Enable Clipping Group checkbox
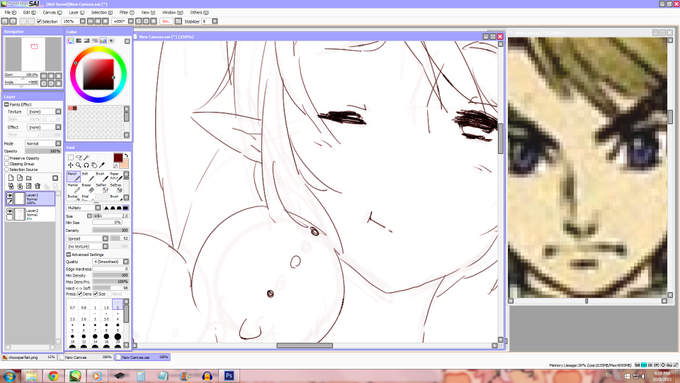 [7, 164]
